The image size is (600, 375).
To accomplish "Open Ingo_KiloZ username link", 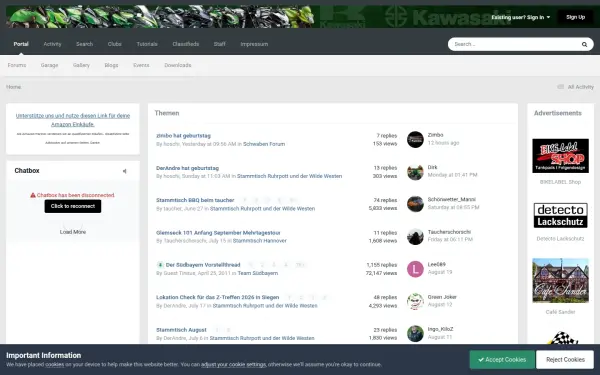I will pyautogui.click(x=440, y=329).
